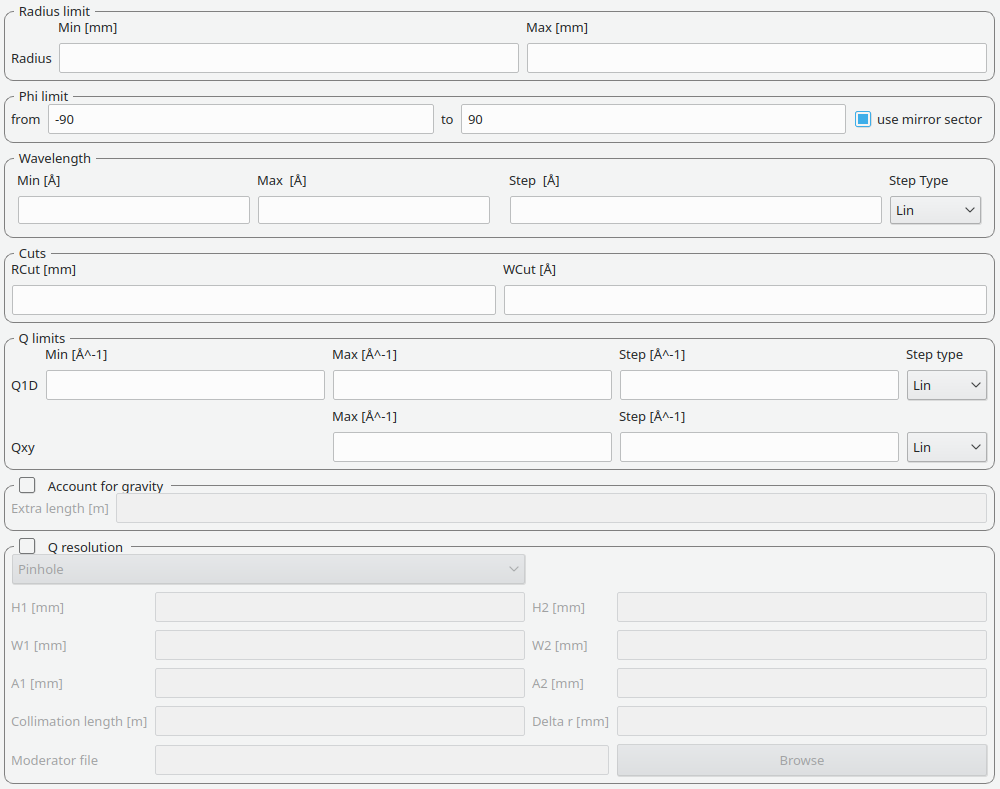
Task: Toggle the use mirror sector checkbox
Action: (864, 119)
